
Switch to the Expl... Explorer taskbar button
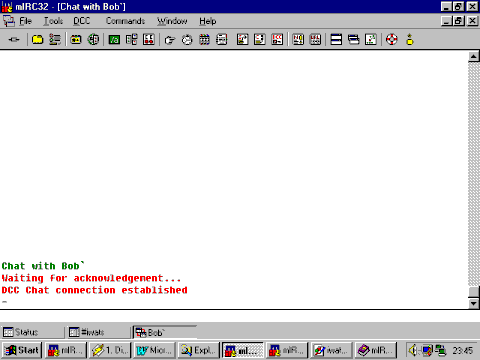pos(198,350)
